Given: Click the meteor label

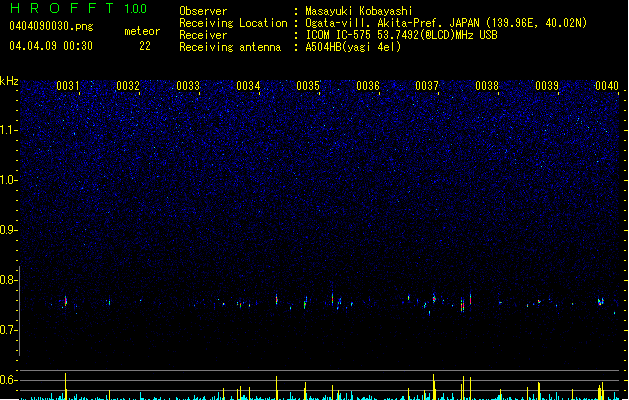Looking at the screenshot, I should coord(142,31).
